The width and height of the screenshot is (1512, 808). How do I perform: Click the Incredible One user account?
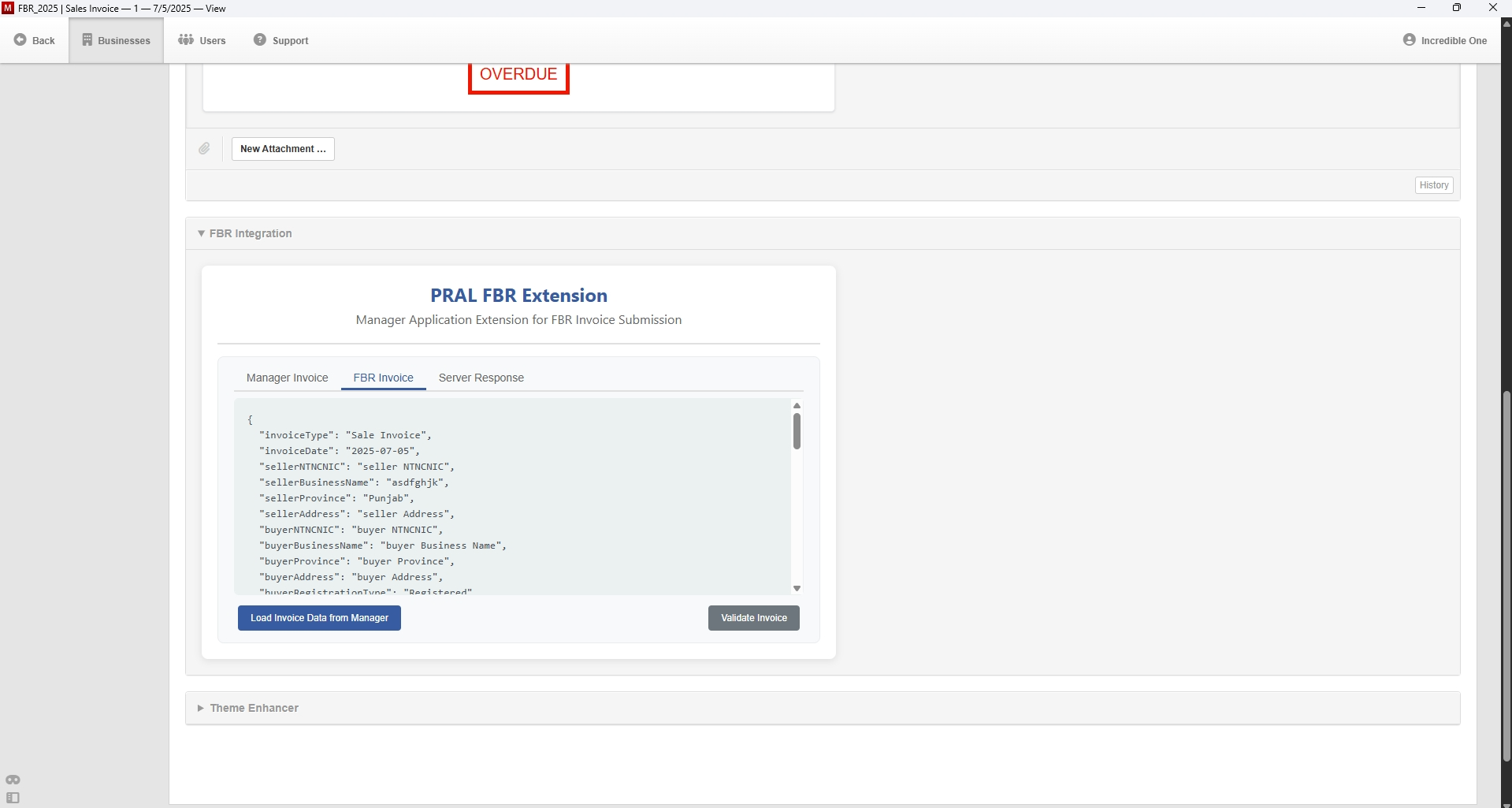(1445, 40)
